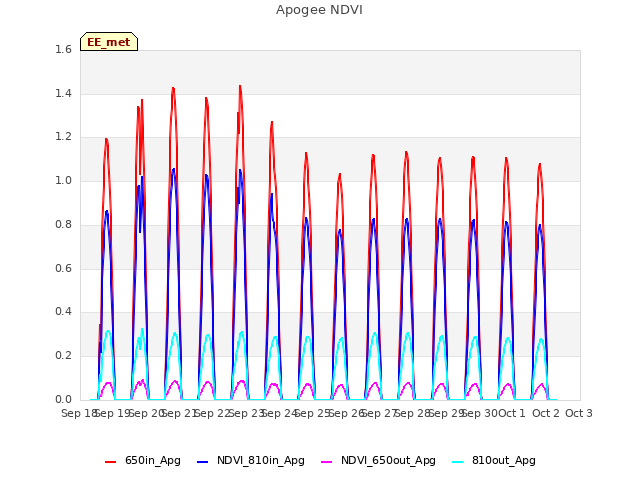Select the NDVI_650out_Apg legend entry
Viewport: 640px width, 480px height.
(378, 460)
